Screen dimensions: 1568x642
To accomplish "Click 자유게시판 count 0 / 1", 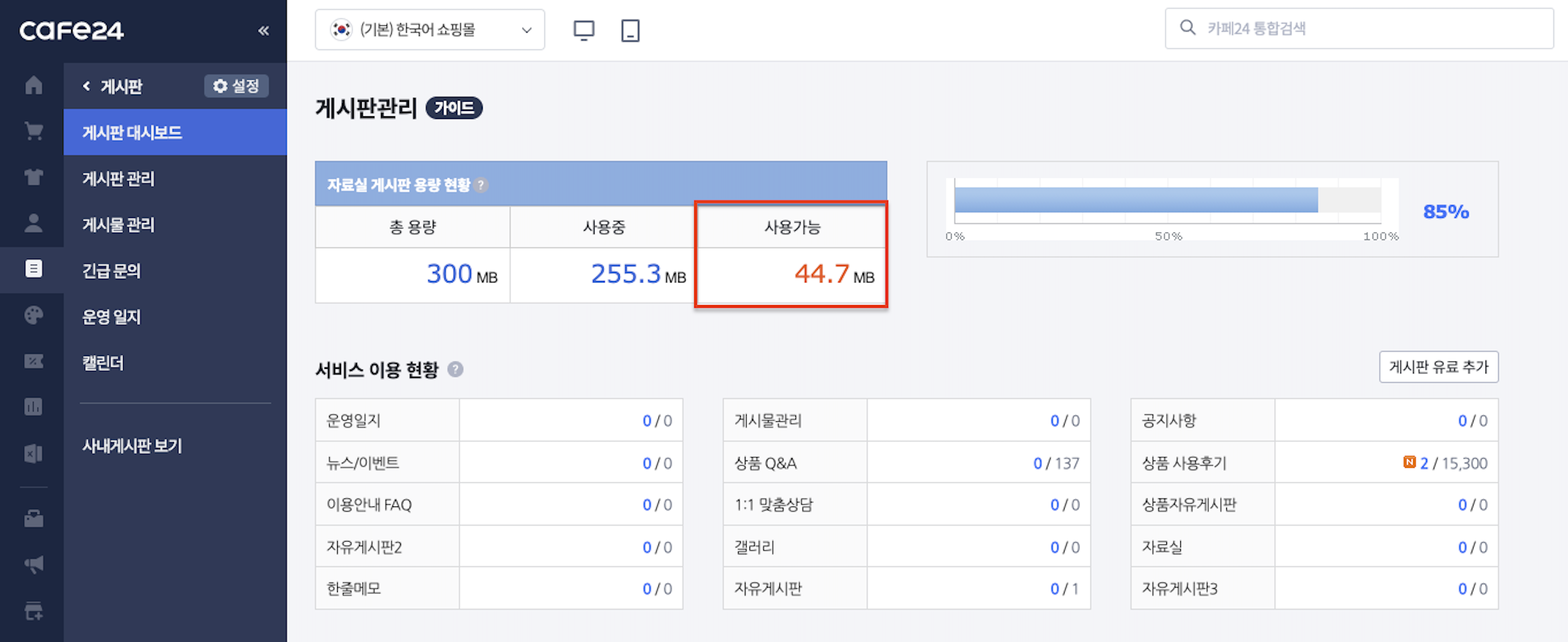I will 1064,589.
